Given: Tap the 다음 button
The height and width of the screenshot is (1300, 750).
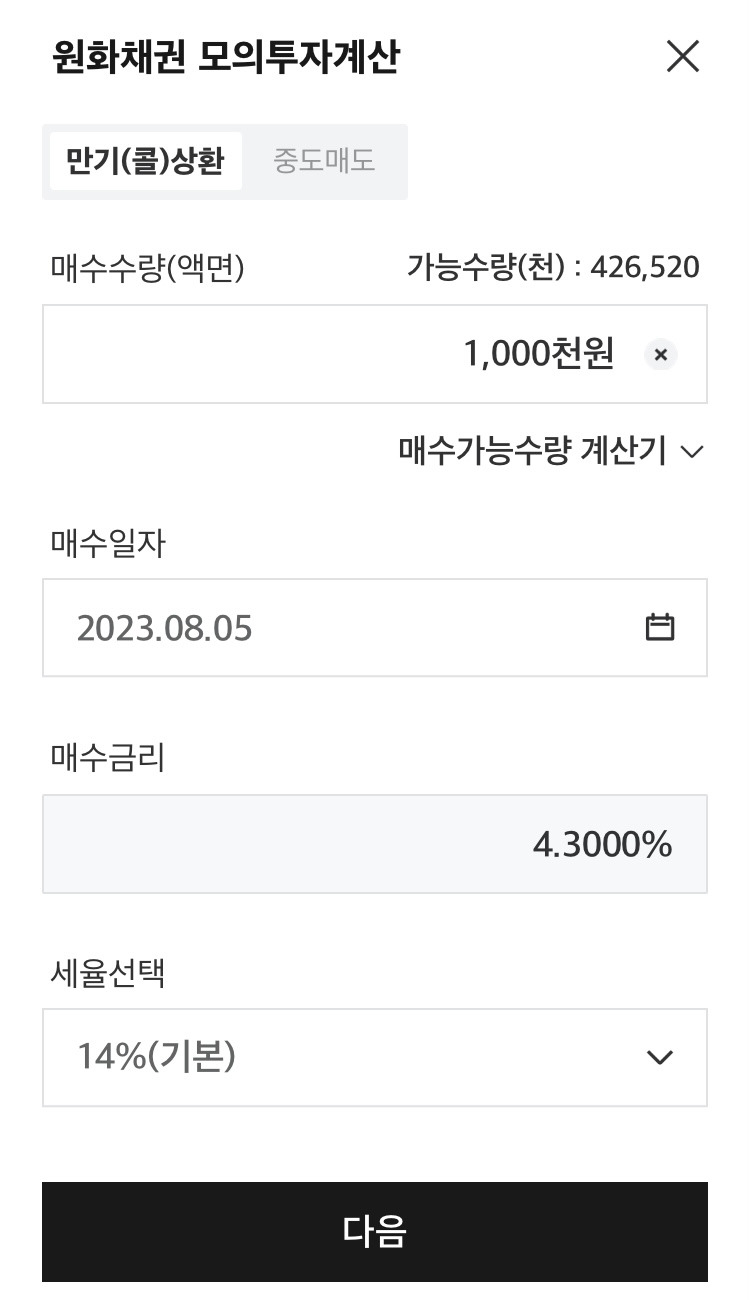Looking at the screenshot, I should click(x=375, y=1232).
